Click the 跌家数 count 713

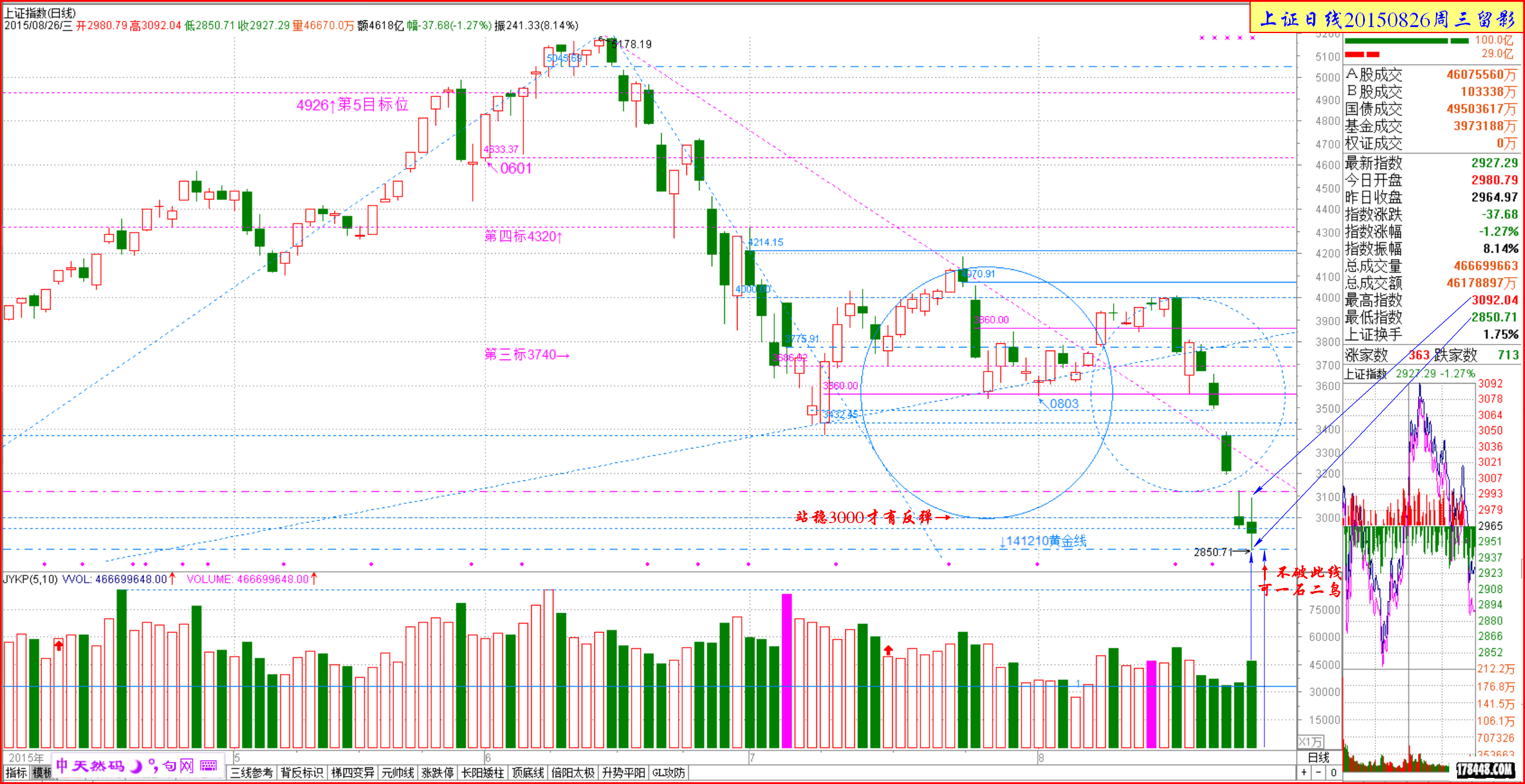click(x=1508, y=355)
